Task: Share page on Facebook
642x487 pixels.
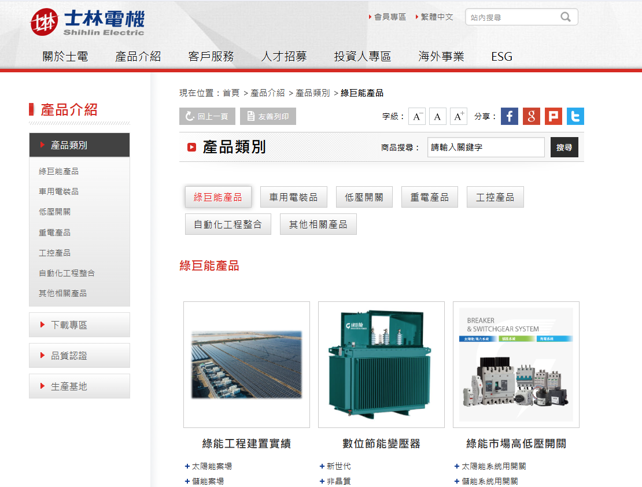Action: click(509, 116)
